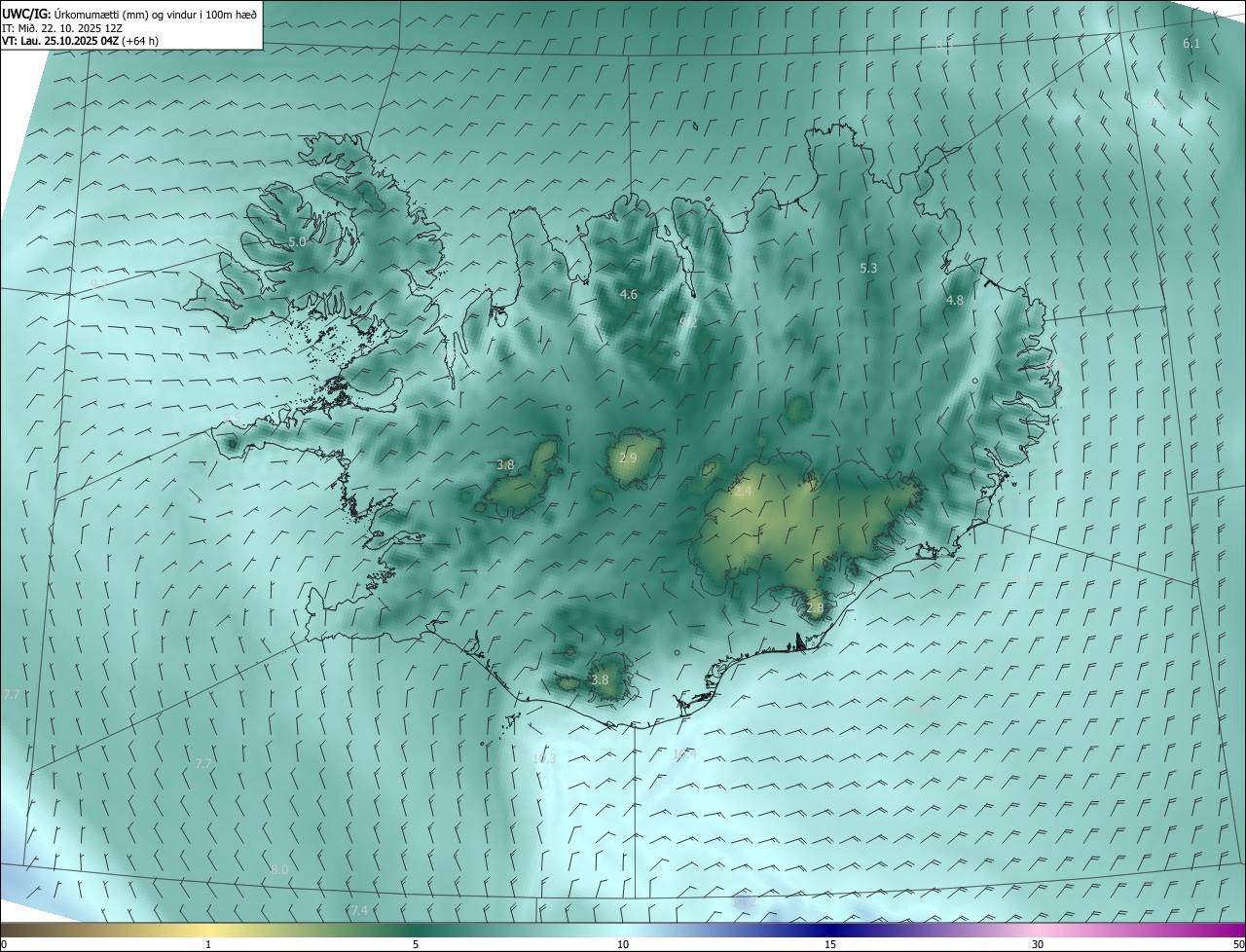1246x952 pixels.
Task: Click the 4.8 value near the east coast
Action: pos(954,301)
